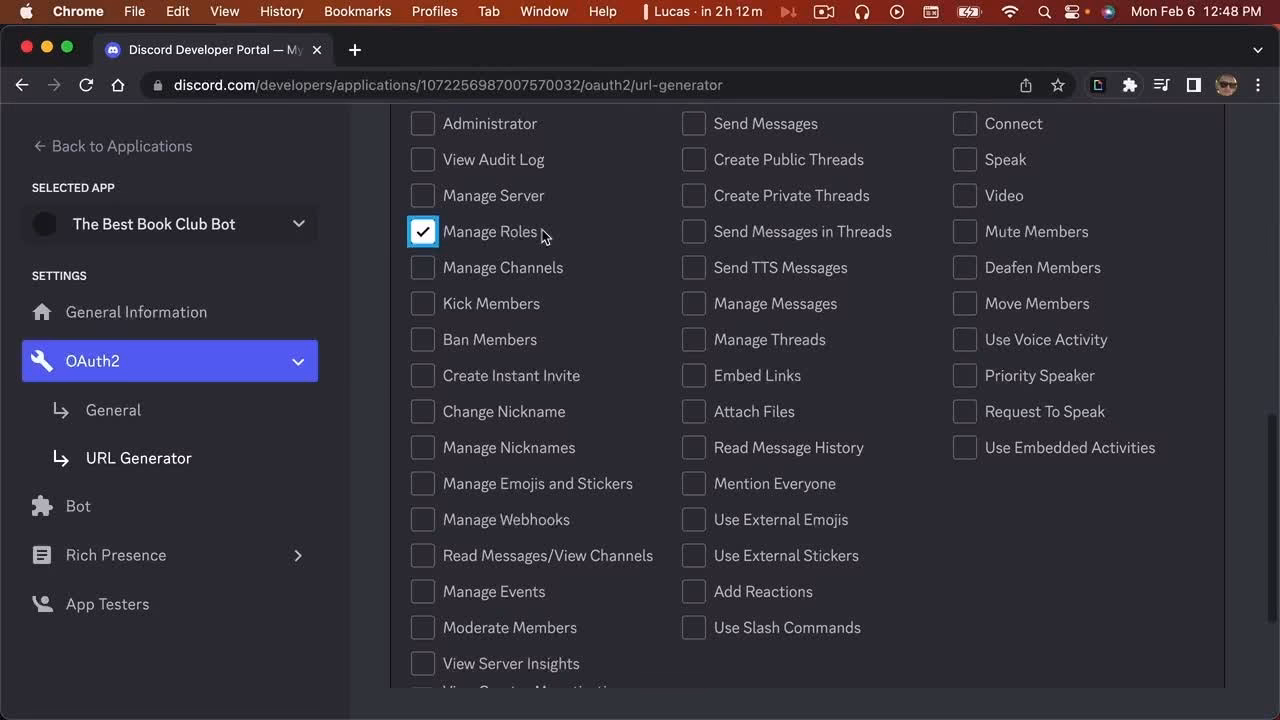Click the headphones icon in the menu bar
Screen dimensions: 1280x720
(862, 12)
